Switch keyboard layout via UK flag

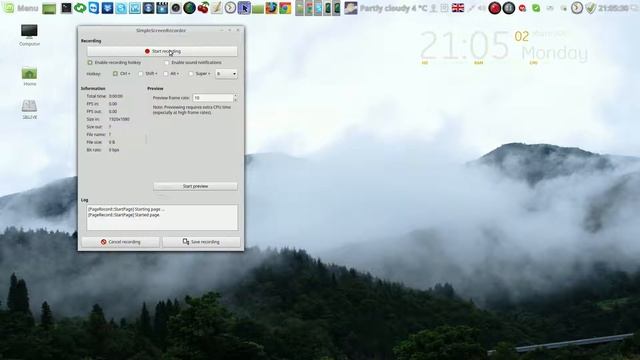[458, 8]
